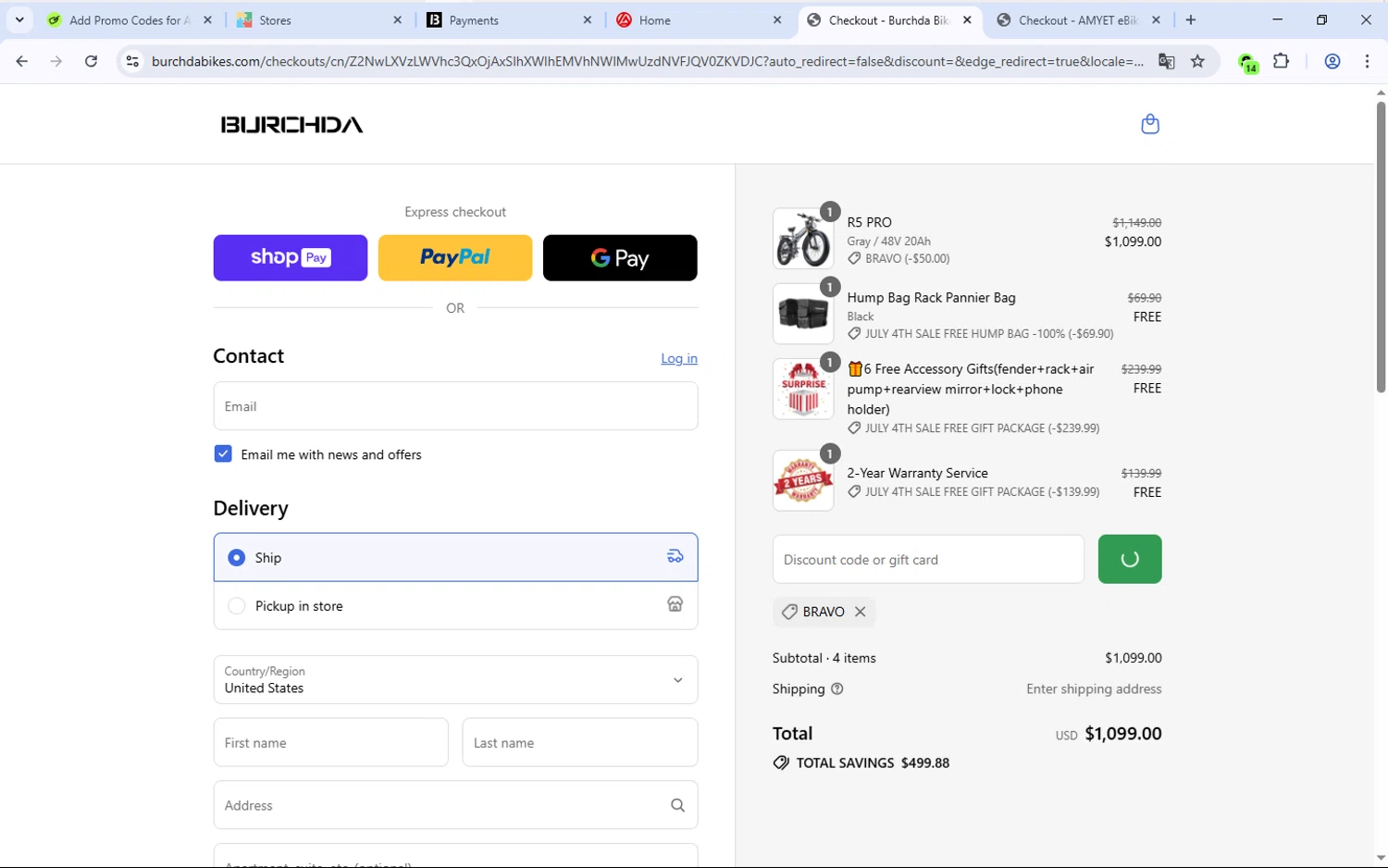Click the Hump Bag Rack Pannier thumbnail
This screenshot has height=868, width=1388.
pyautogui.click(x=803, y=314)
